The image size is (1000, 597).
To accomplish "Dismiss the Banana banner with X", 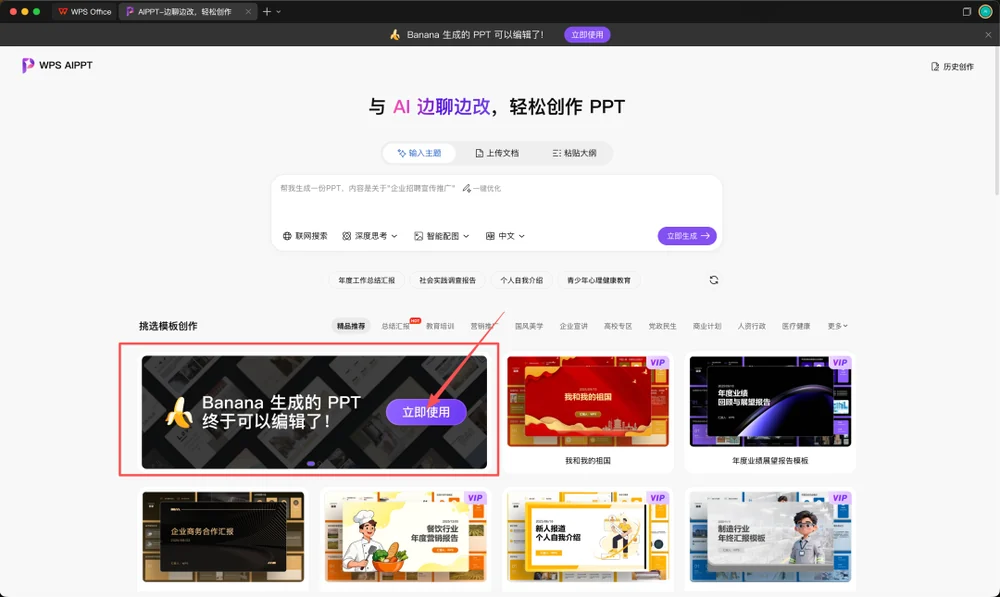I will (x=988, y=34).
